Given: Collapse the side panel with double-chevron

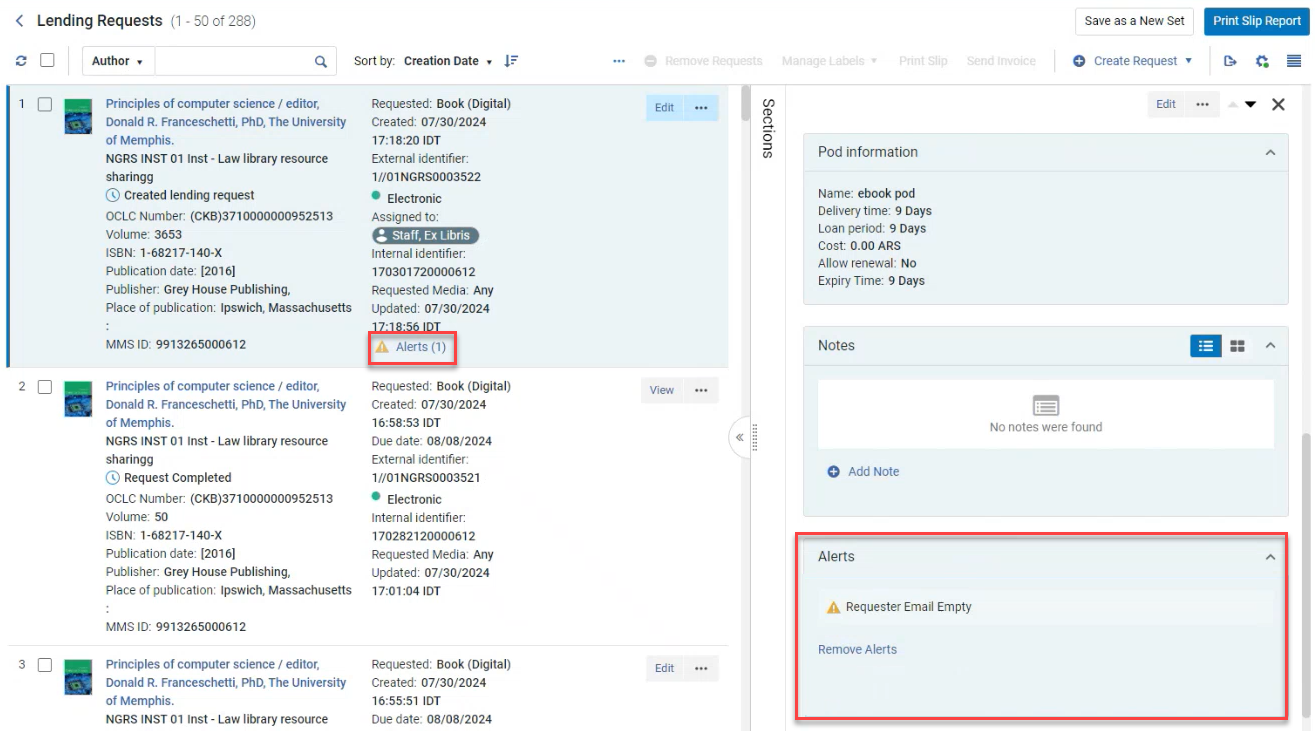Looking at the screenshot, I should 740,437.
